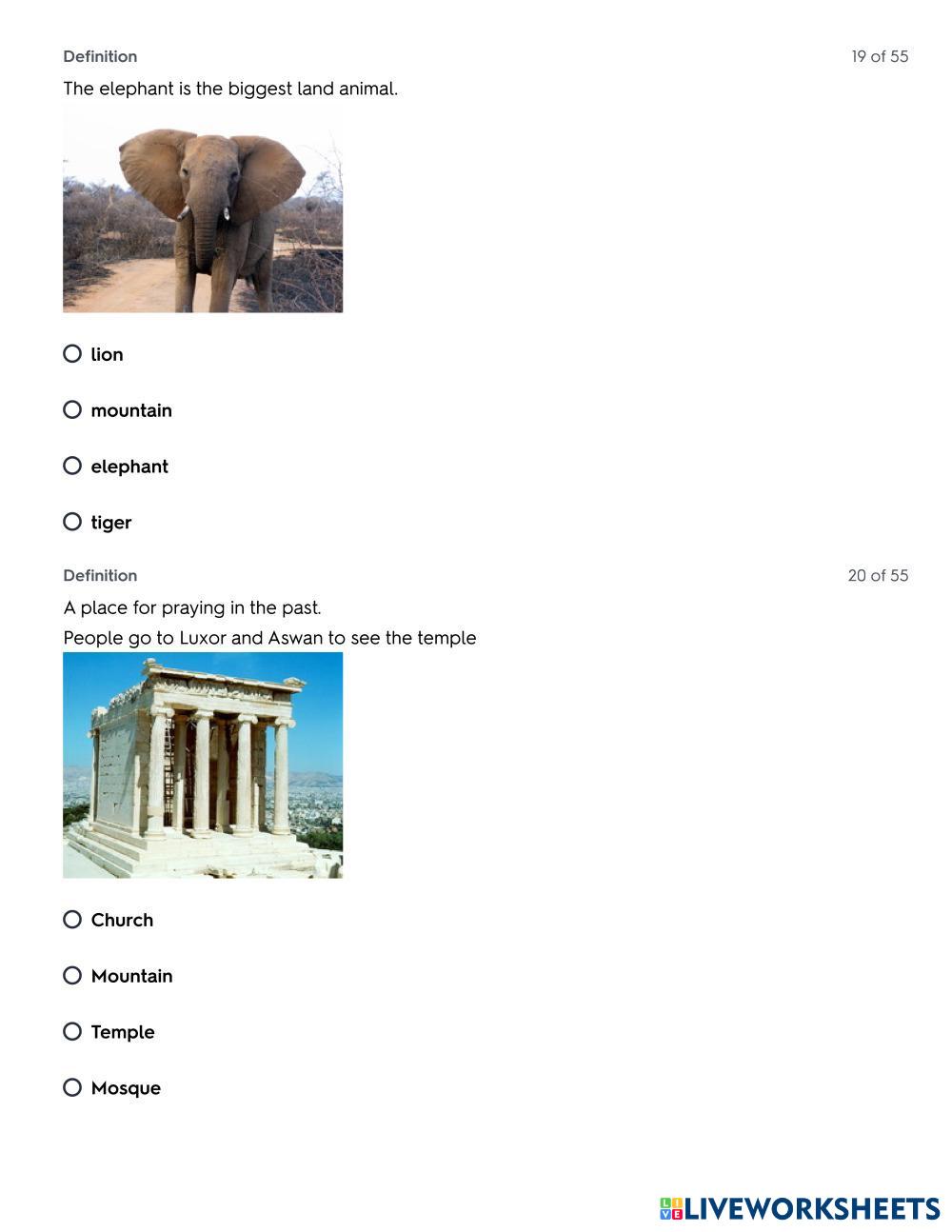Click the sentence about Luxor and Aswan
Viewport: 952px width, 1232px height.
pyautogui.click(x=269, y=638)
